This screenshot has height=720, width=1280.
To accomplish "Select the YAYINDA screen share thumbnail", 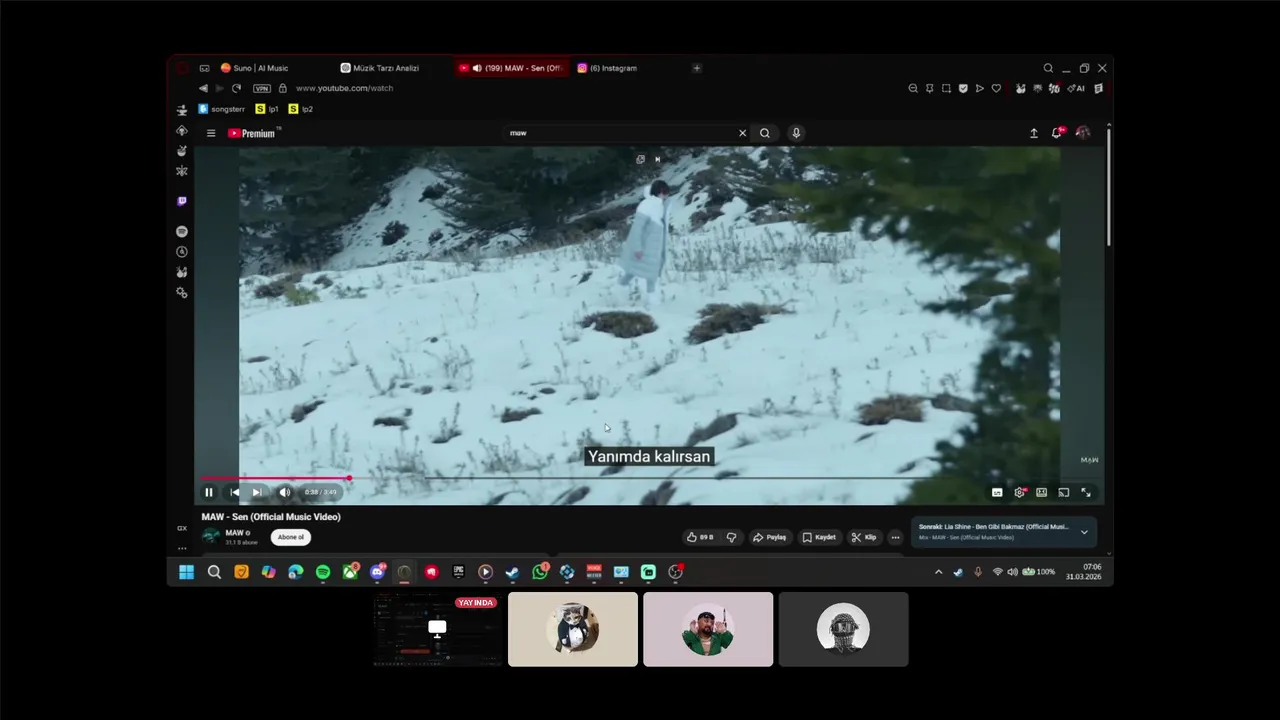I will coord(437,629).
